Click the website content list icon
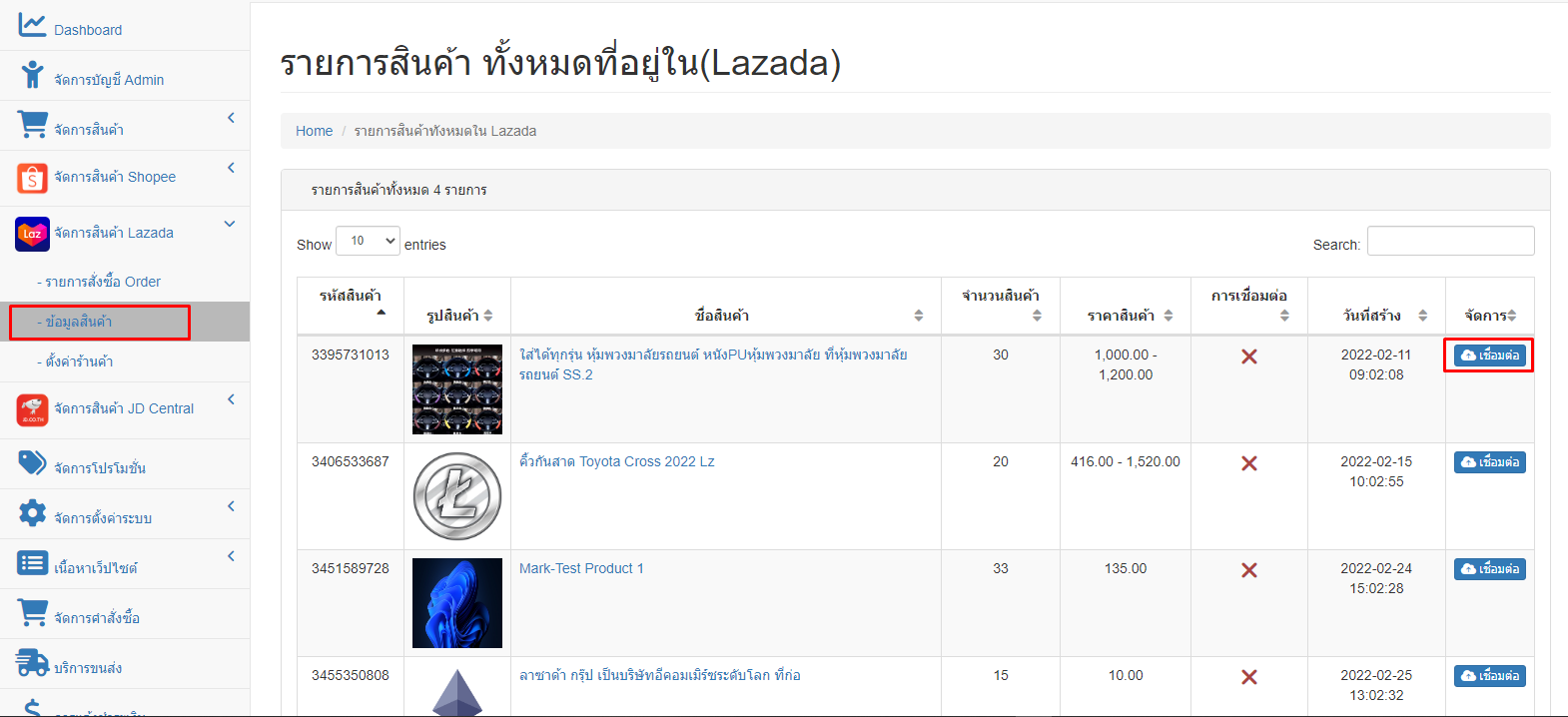This screenshot has width=1568, height=717. [x=32, y=563]
